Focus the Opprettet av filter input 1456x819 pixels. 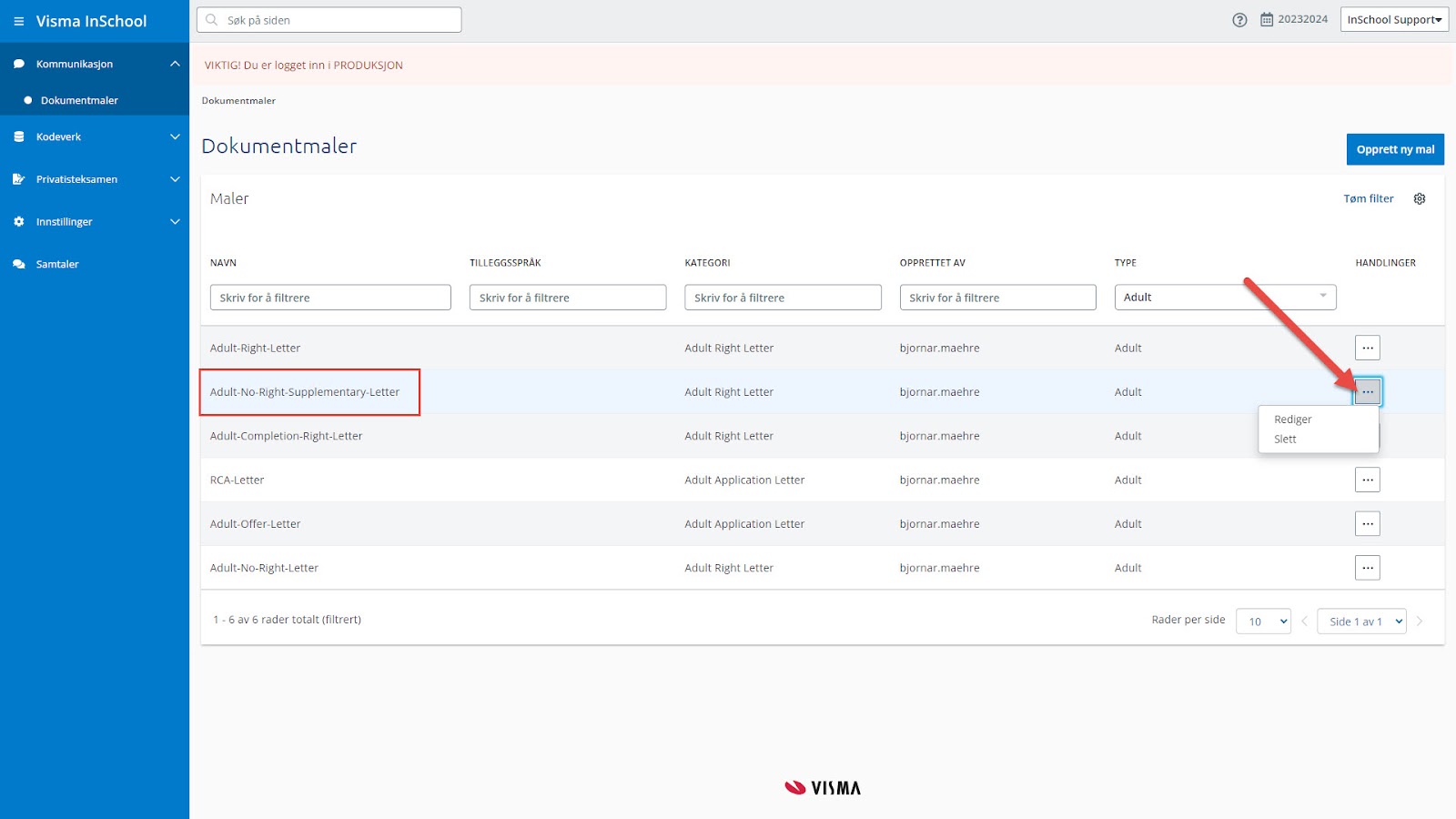(x=997, y=298)
